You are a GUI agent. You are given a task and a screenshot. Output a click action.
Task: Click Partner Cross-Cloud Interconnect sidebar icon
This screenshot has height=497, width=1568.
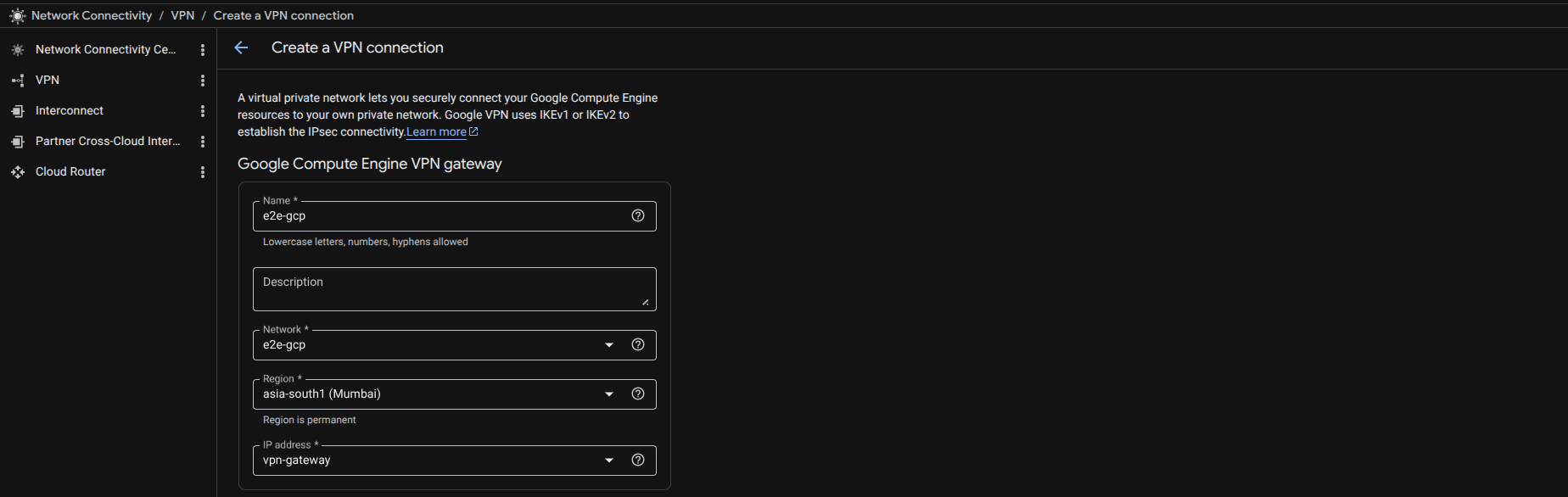pos(18,142)
